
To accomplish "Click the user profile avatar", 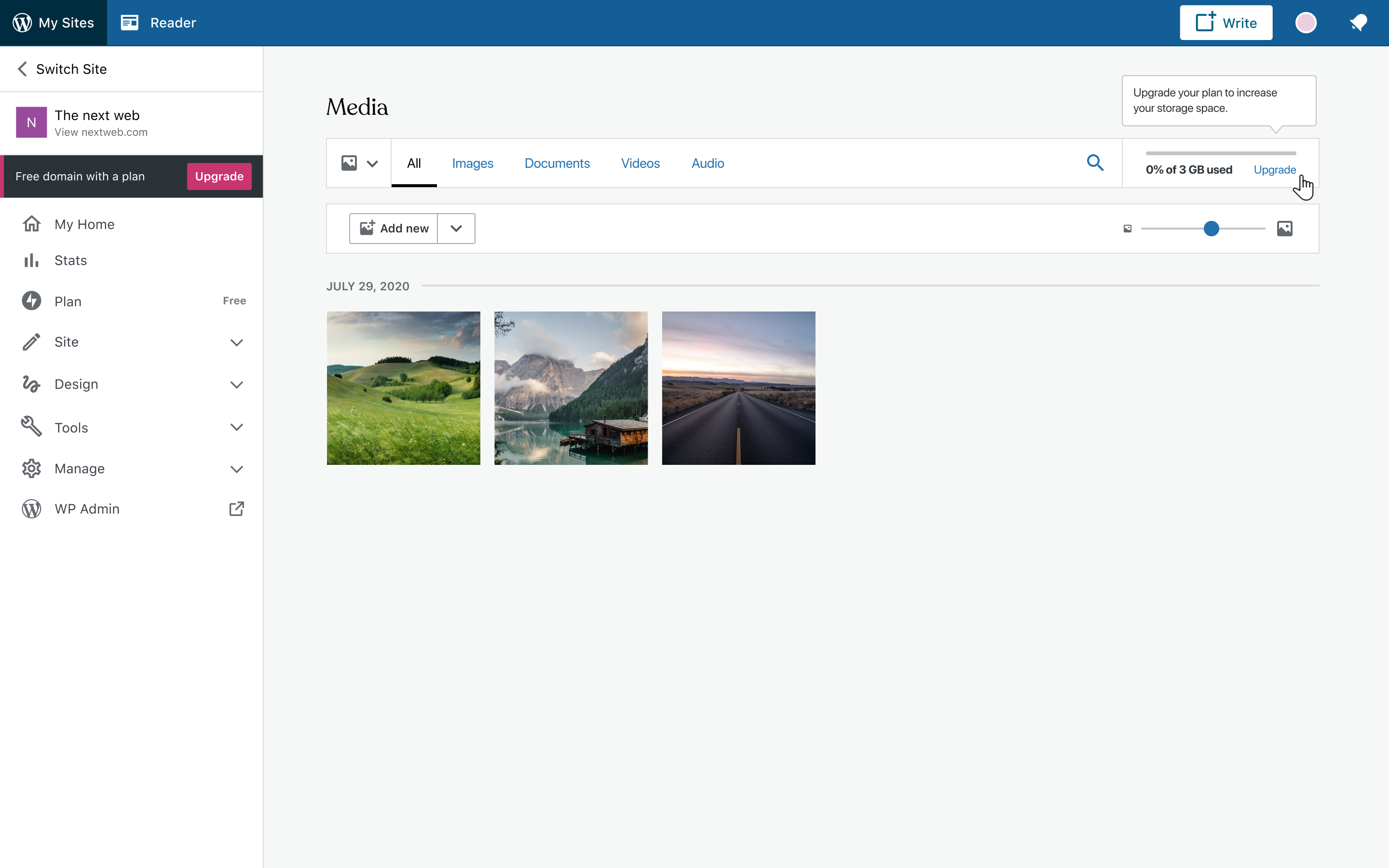I will 1305,23.
